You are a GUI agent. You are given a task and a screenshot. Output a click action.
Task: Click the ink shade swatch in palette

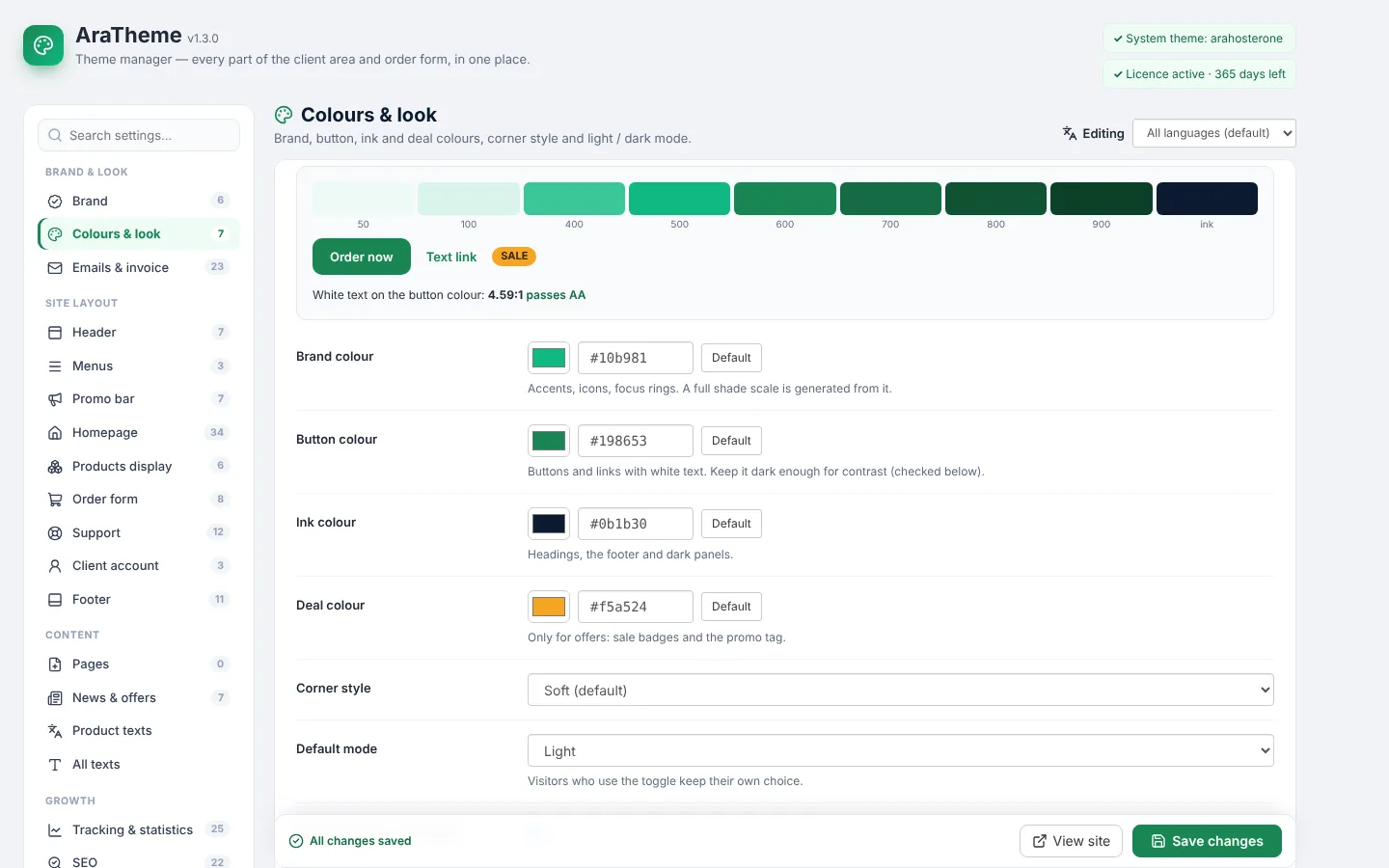click(1207, 199)
